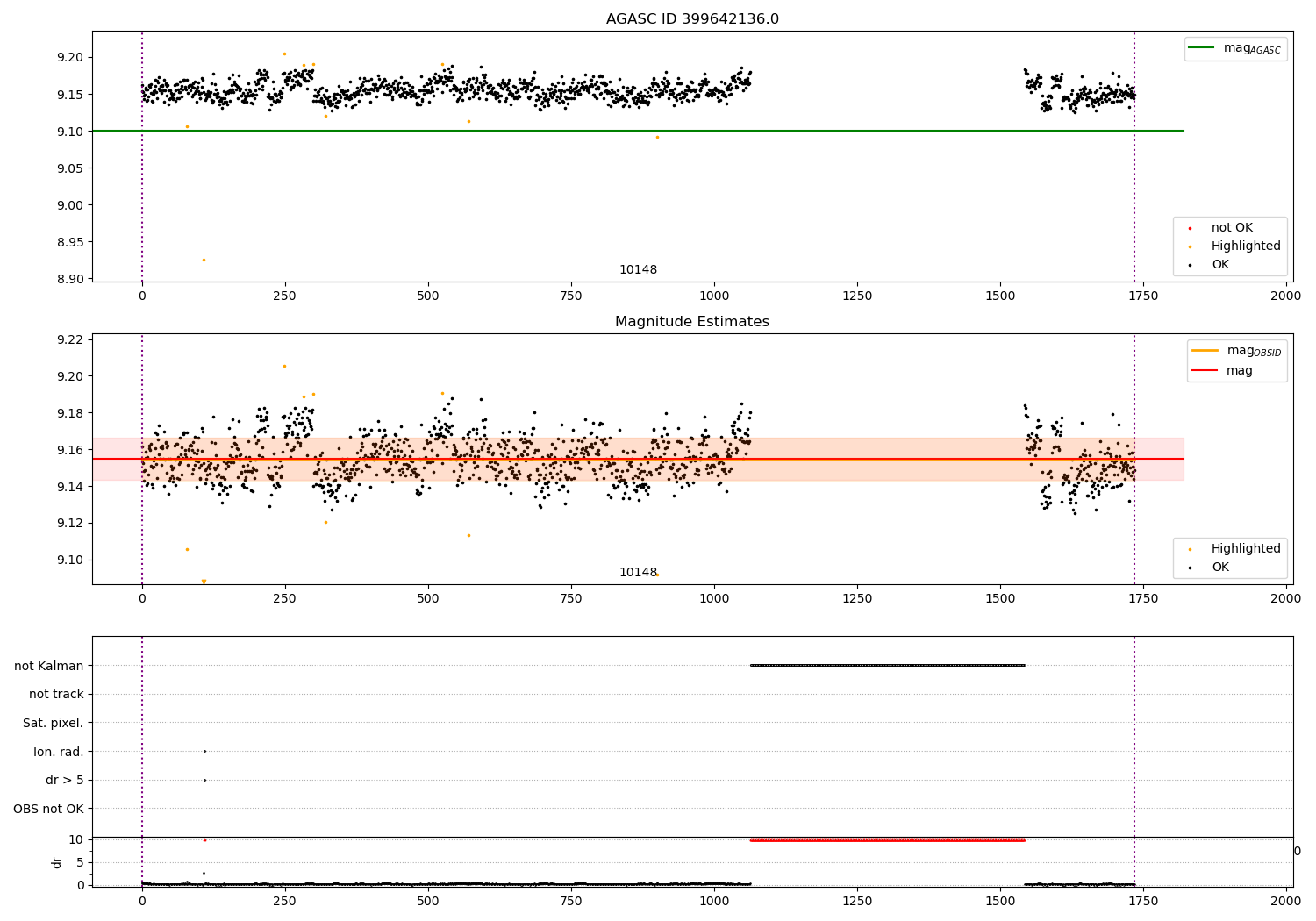The height and width of the screenshot is (921, 1316).
Task: Click the black 'not Kalman' flag bar
Action: pos(887,665)
